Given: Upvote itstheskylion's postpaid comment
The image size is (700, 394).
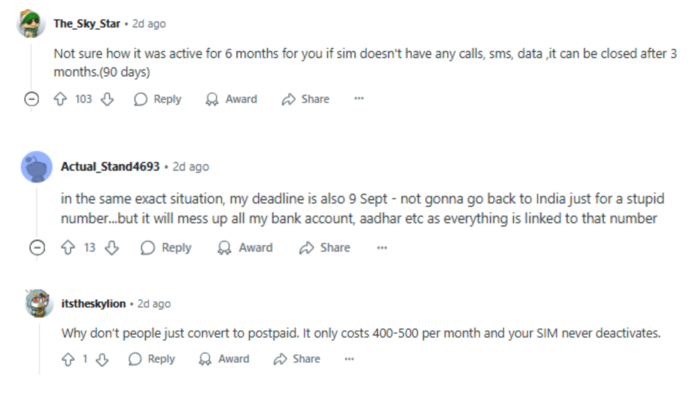Looking at the screenshot, I should (68, 359).
